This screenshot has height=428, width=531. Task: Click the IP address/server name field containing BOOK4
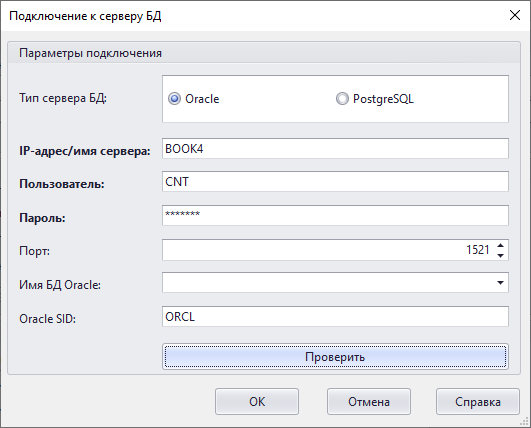pyautogui.click(x=335, y=148)
